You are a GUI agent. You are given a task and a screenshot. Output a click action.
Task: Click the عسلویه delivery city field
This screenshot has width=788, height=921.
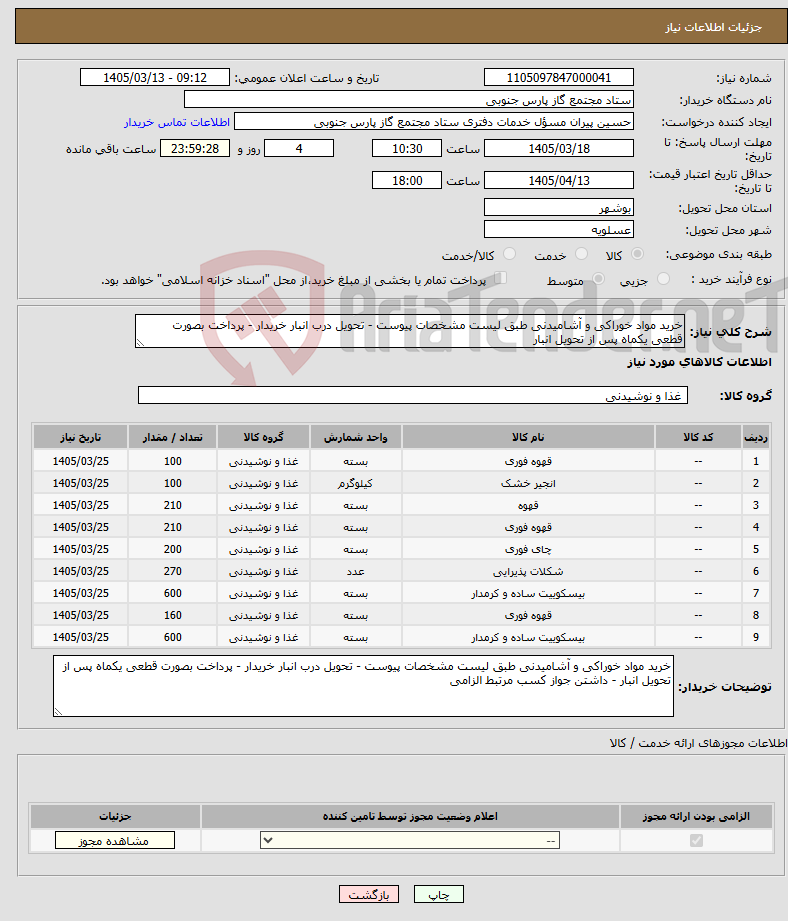tap(558, 230)
